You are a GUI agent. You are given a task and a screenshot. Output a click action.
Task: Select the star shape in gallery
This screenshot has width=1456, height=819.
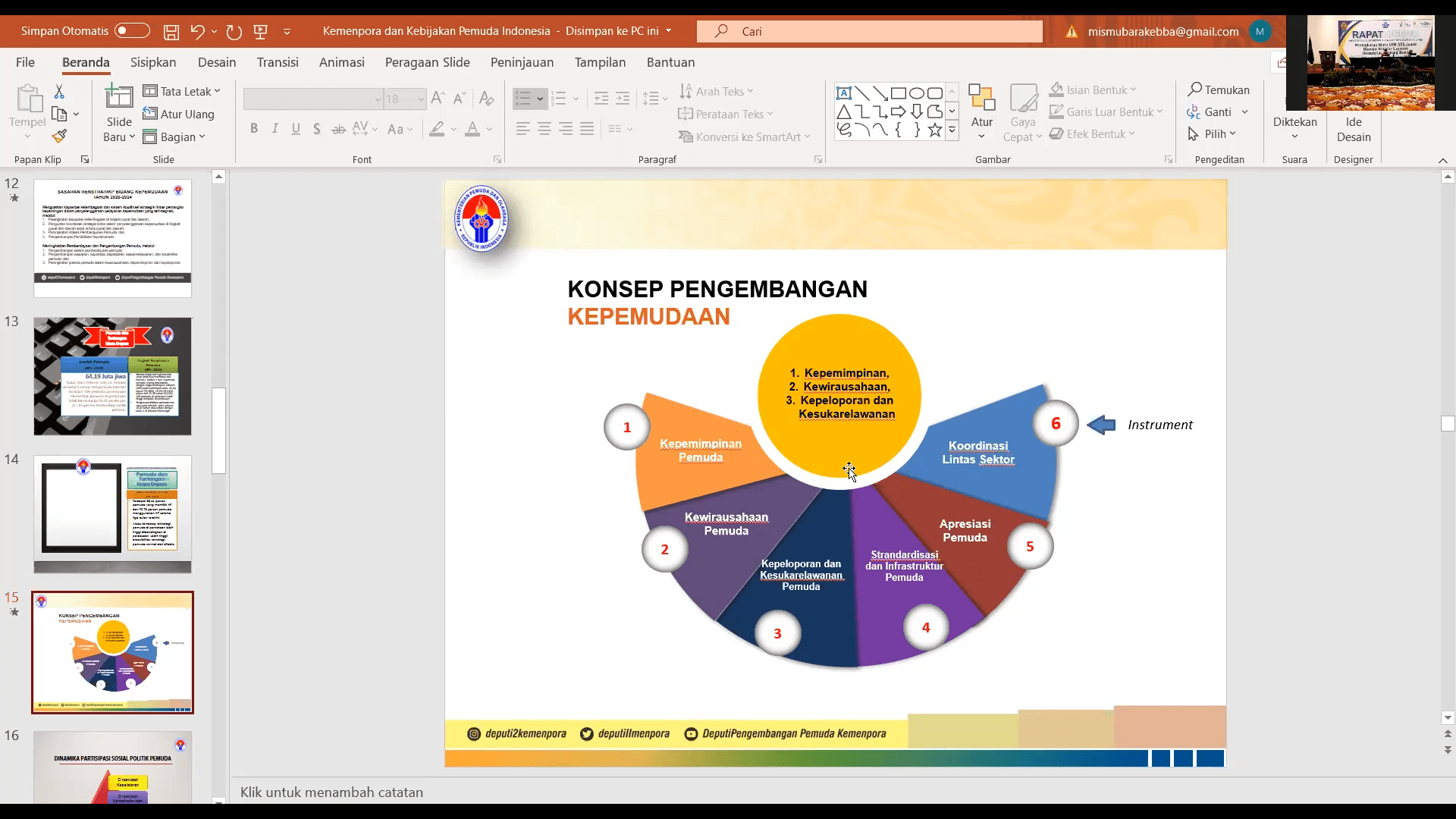tap(935, 130)
